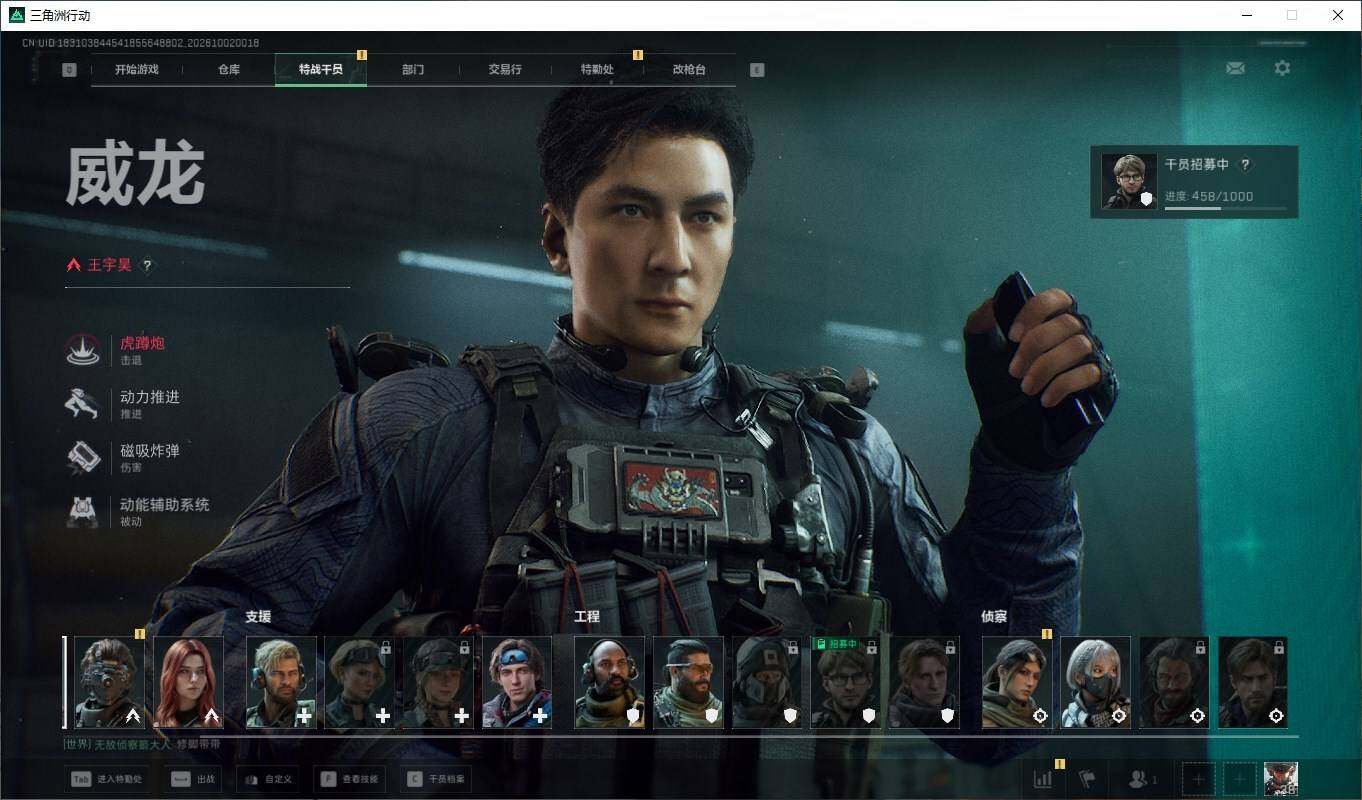Select the engineer with orange glasses portrait
Screen dimensions: 1362x800
[688, 682]
